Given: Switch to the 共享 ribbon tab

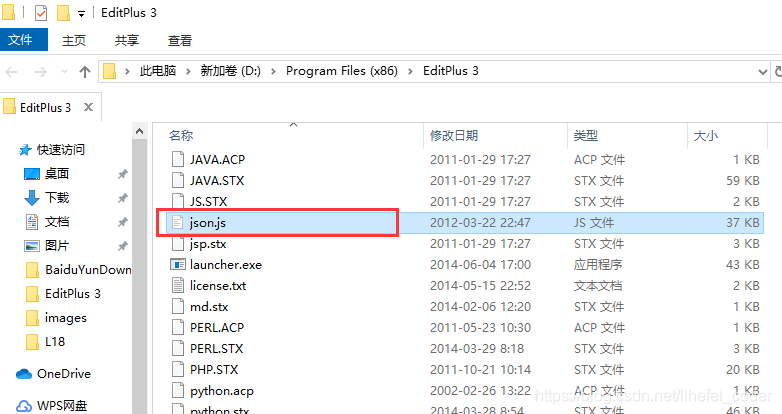Looking at the screenshot, I should point(127,40).
